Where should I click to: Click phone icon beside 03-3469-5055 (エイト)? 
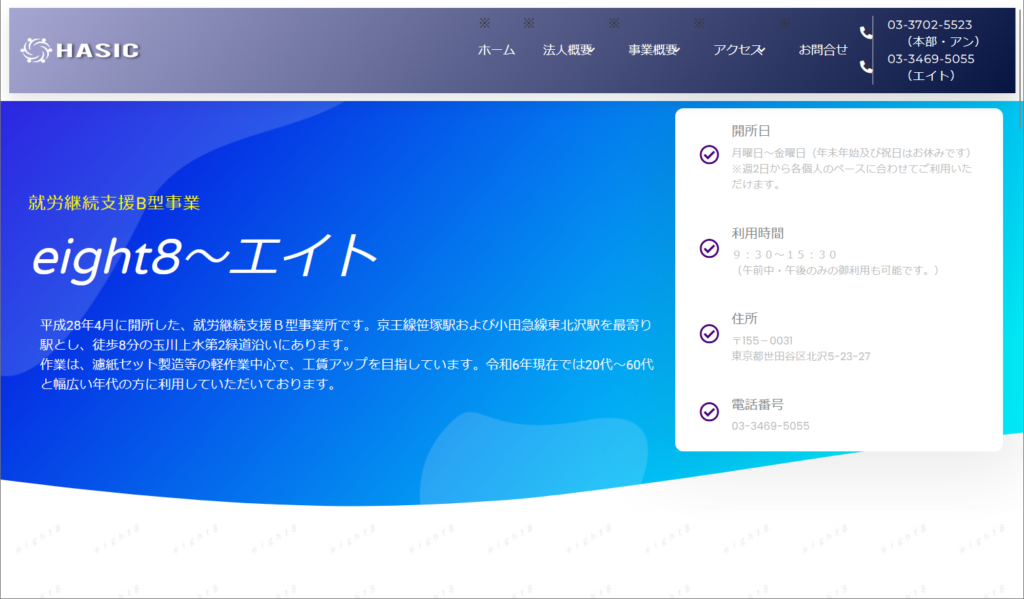[866, 67]
